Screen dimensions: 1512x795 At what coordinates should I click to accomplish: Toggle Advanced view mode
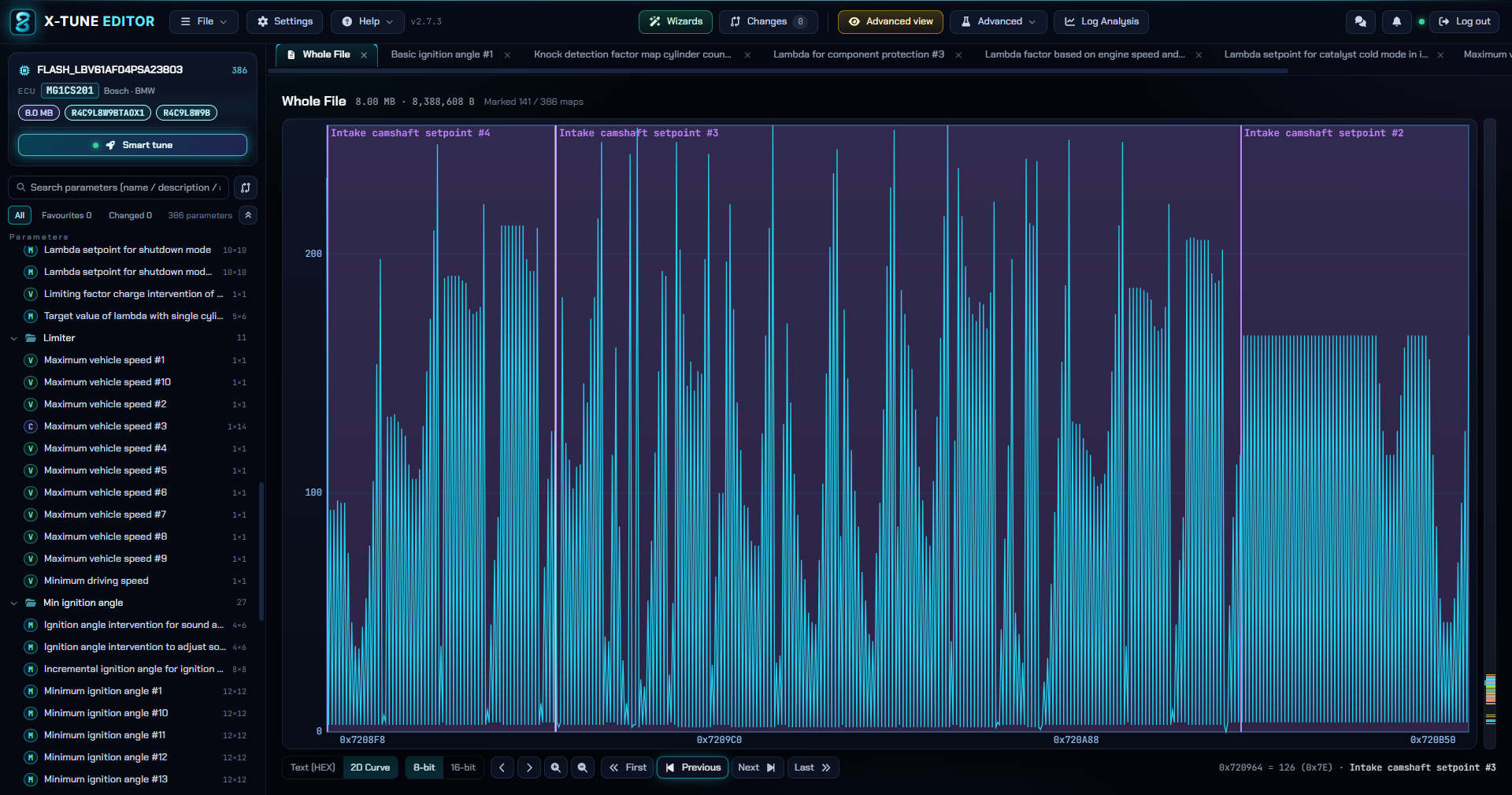point(891,21)
